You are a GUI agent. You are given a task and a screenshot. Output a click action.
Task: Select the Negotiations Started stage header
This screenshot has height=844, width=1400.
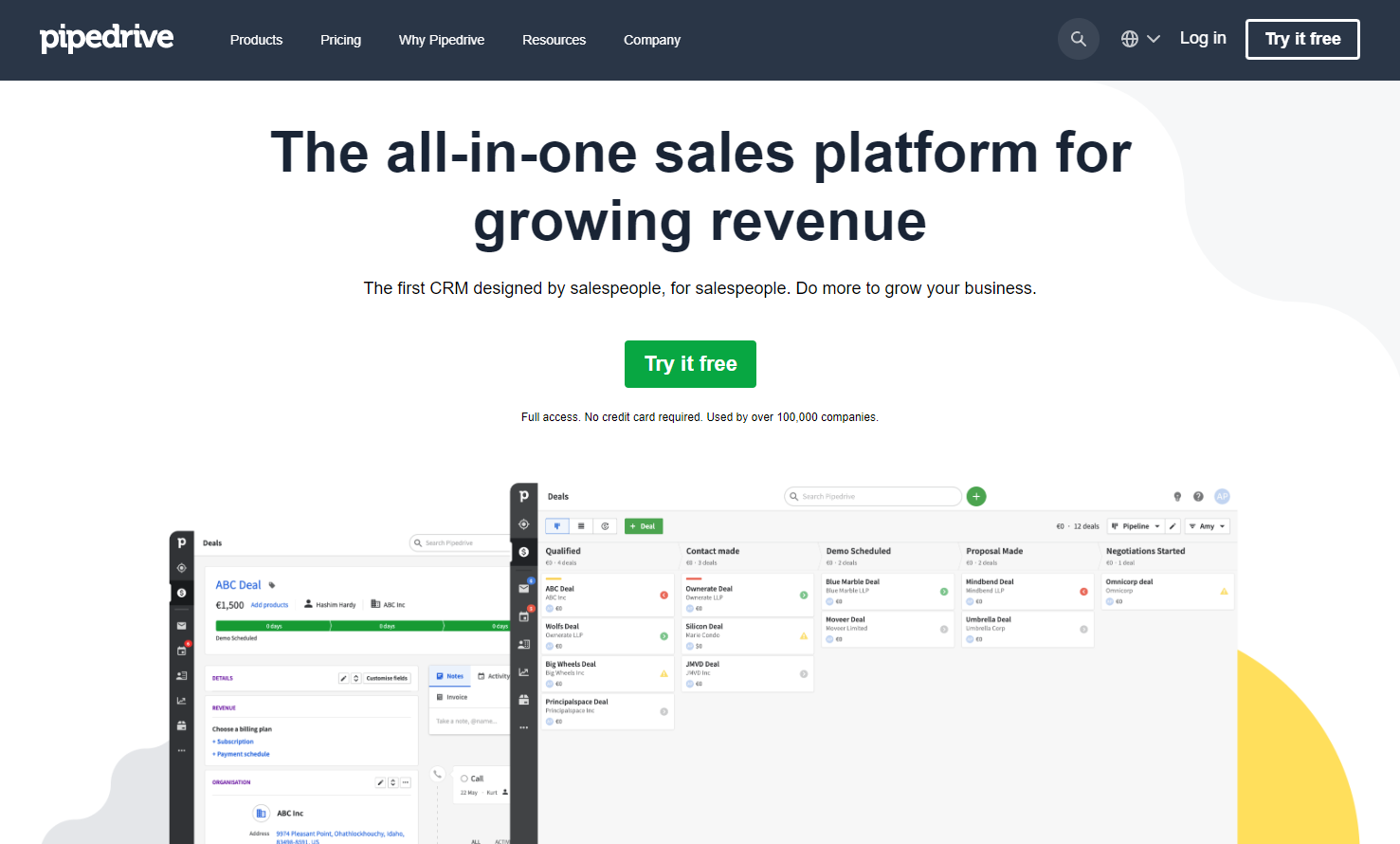coord(1146,551)
